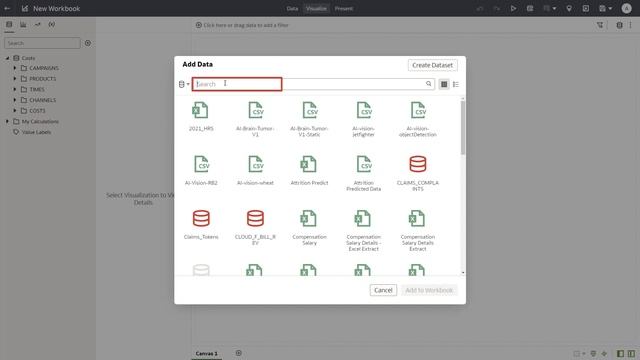Select Compensation Salary Details Extract dataset

[x=418, y=230]
